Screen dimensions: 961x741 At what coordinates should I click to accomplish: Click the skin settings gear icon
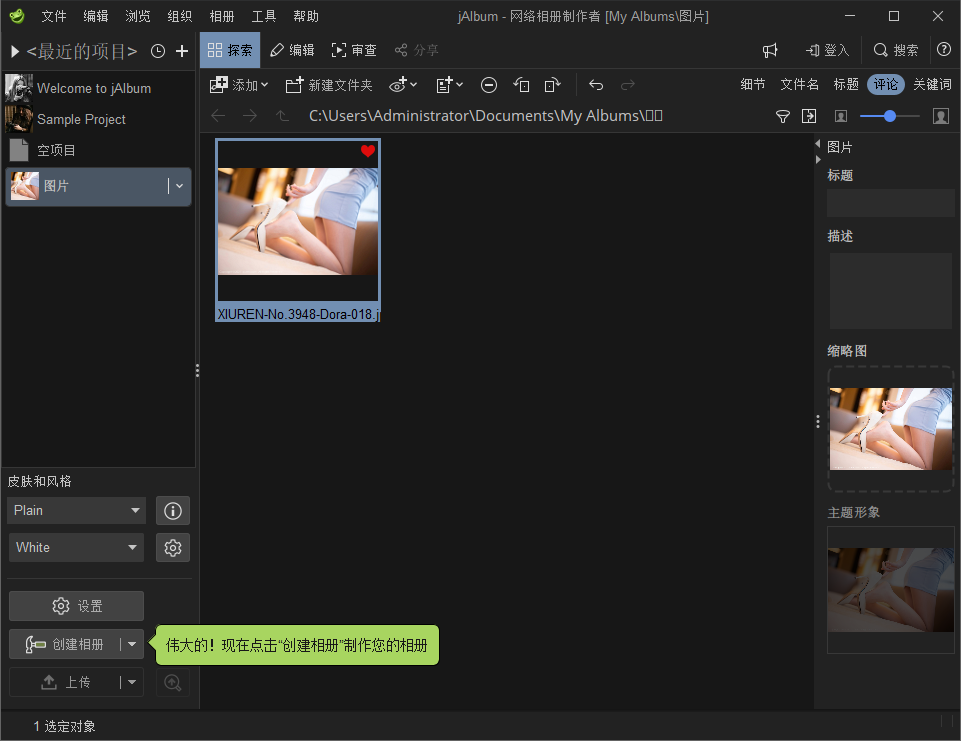pyautogui.click(x=173, y=547)
